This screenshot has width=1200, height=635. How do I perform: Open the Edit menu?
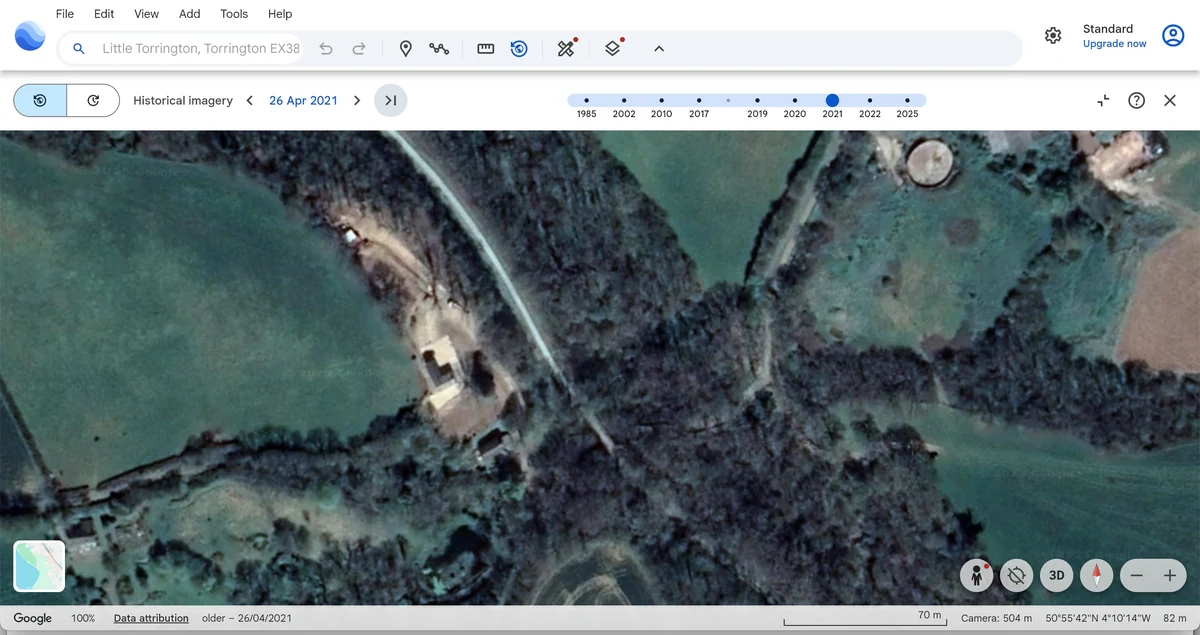coord(104,14)
